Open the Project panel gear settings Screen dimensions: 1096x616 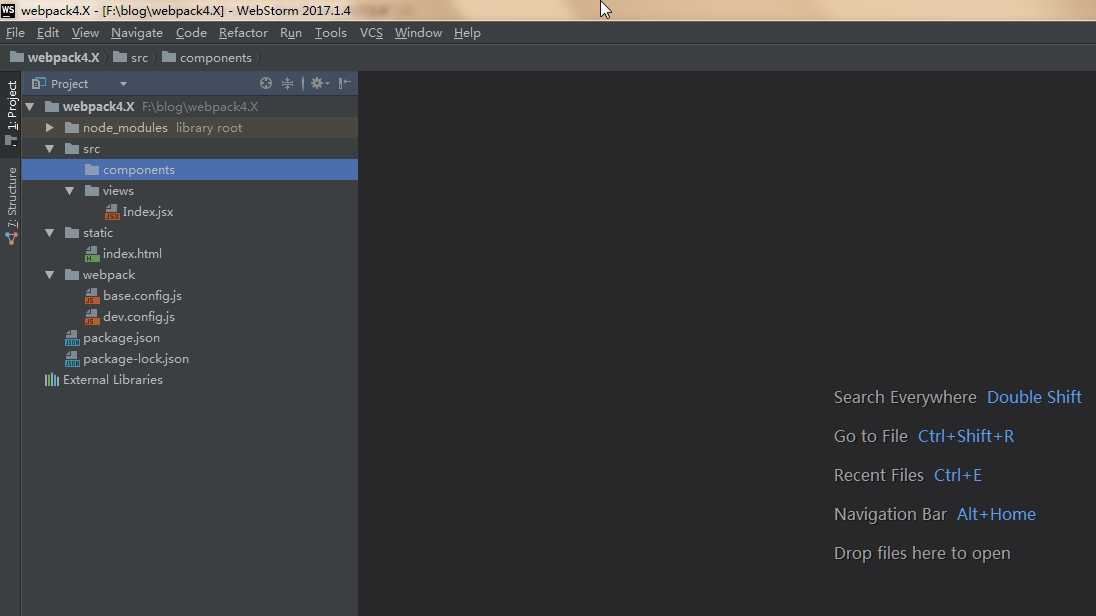pos(319,83)
